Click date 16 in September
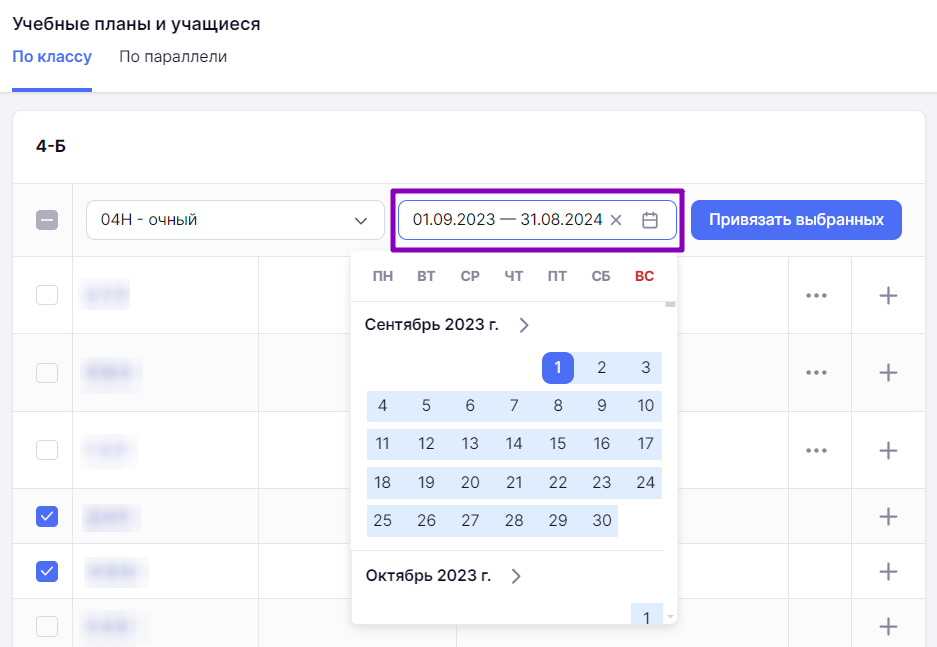Image resolution: width=937 pixels, height=647 pixels. point(602,444)
